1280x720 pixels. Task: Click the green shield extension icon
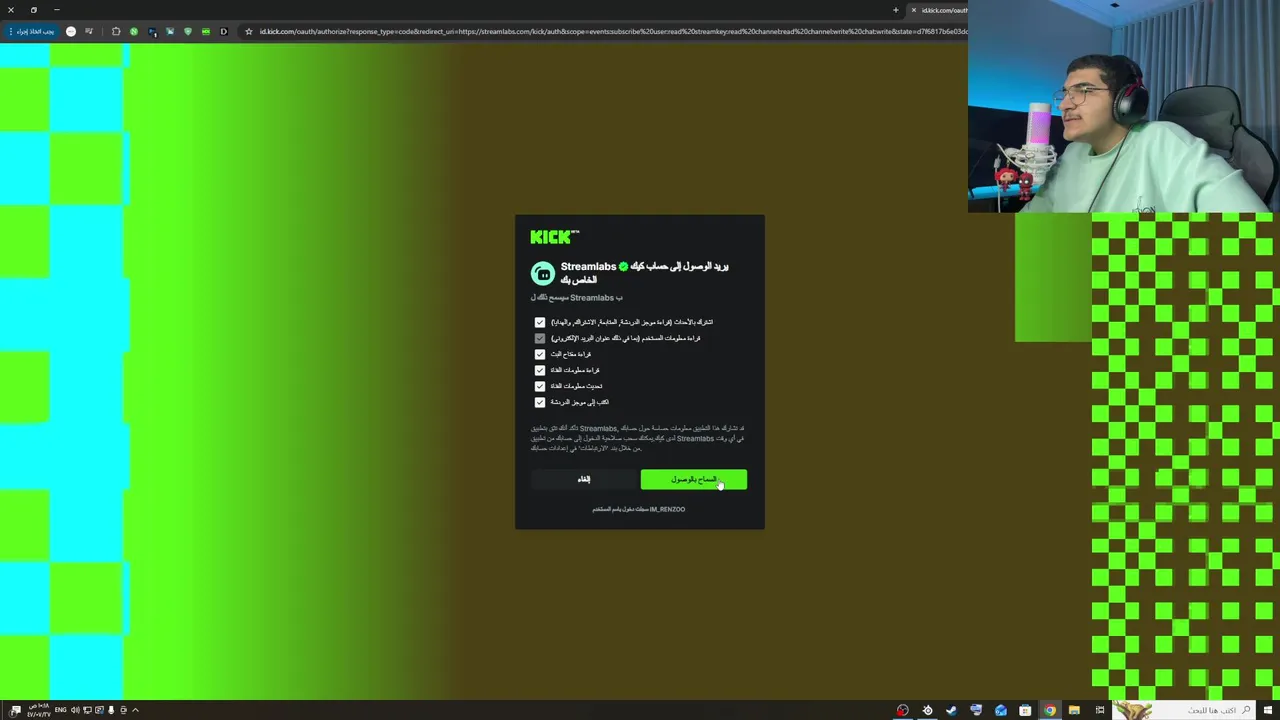pyautogui.click(x=187, y=32)
